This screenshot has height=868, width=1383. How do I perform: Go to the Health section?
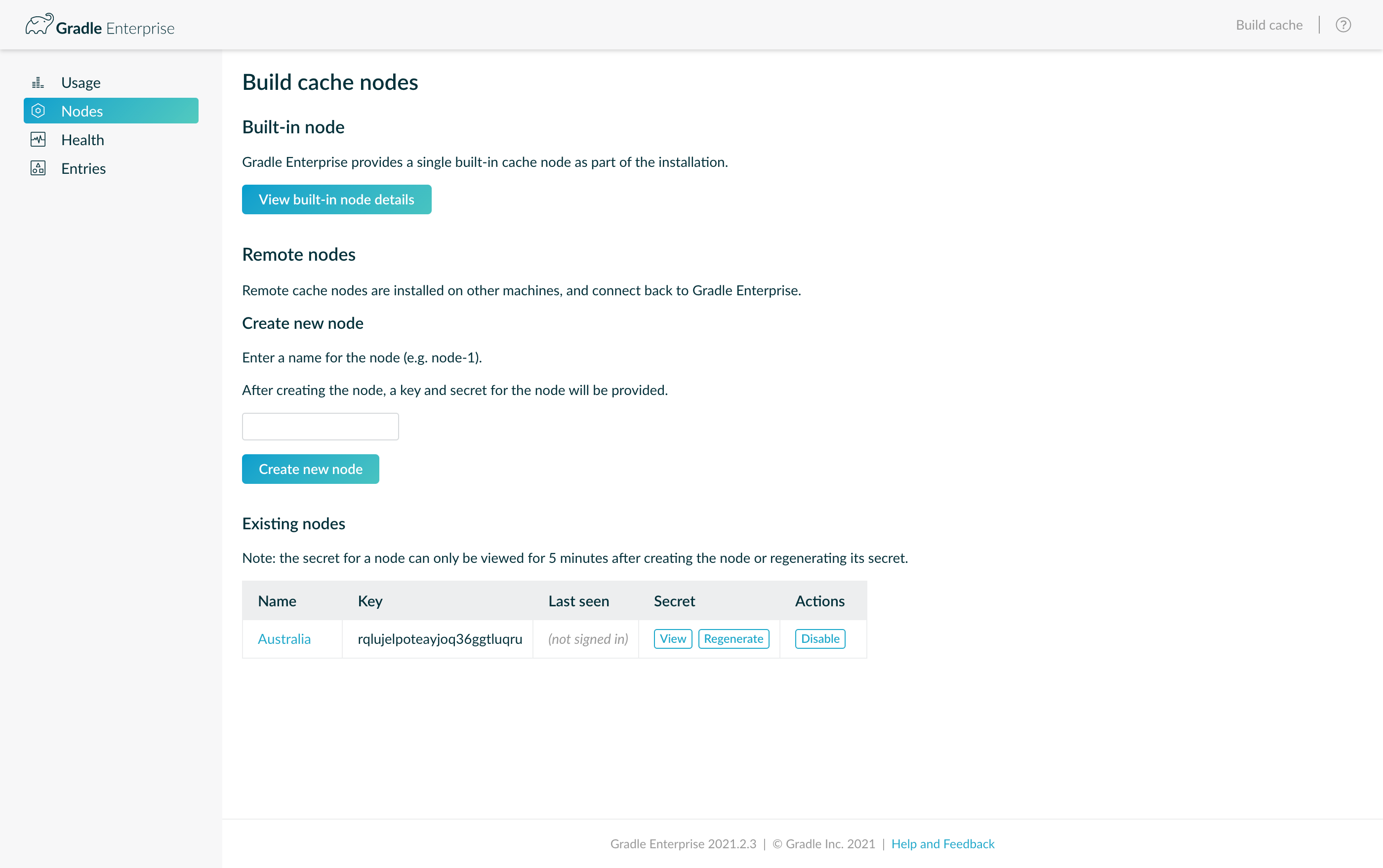coord(82,140)
